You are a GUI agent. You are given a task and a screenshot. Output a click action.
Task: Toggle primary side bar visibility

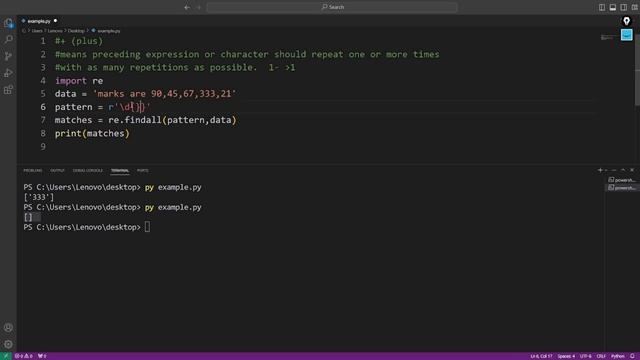(x=602, y=7)
